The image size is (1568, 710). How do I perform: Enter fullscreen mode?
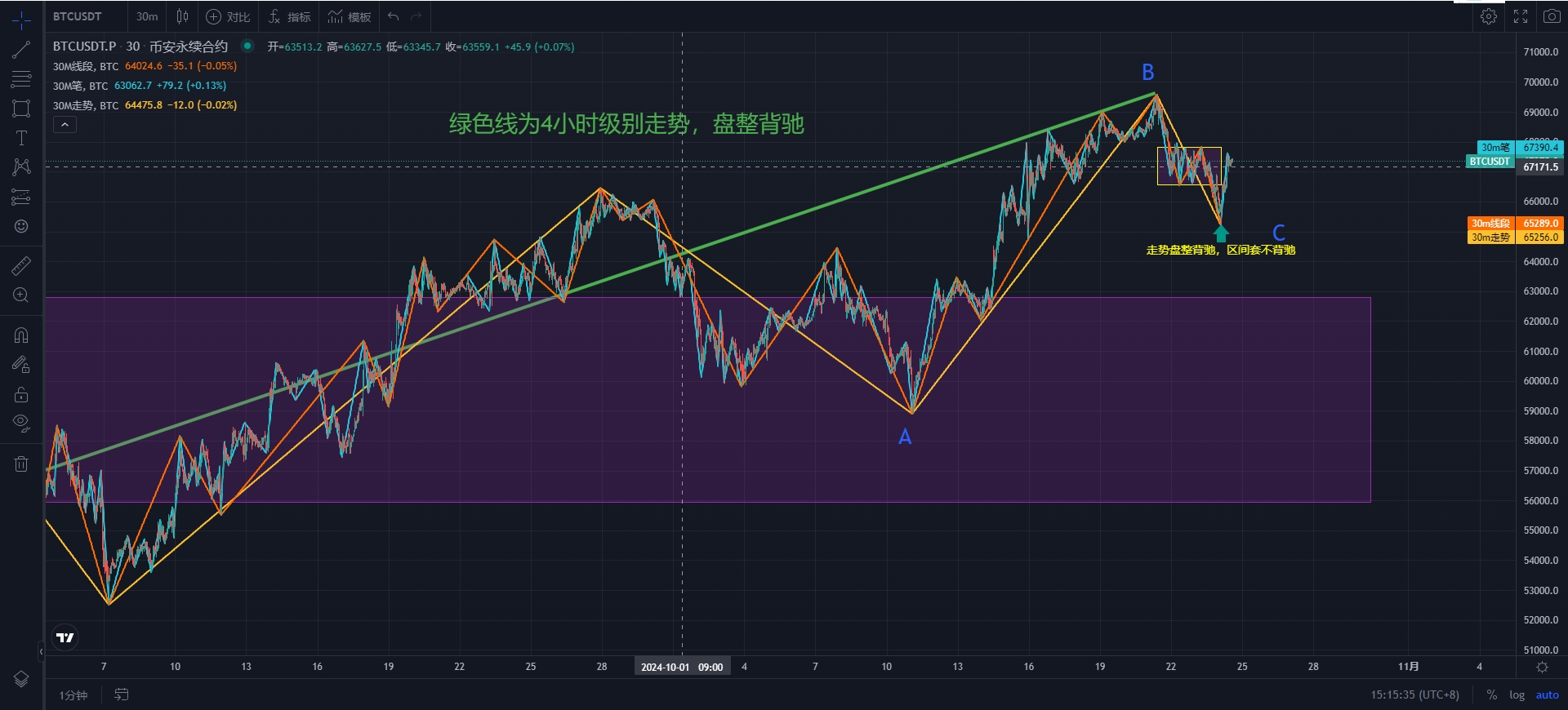(x=1521, y=16)
